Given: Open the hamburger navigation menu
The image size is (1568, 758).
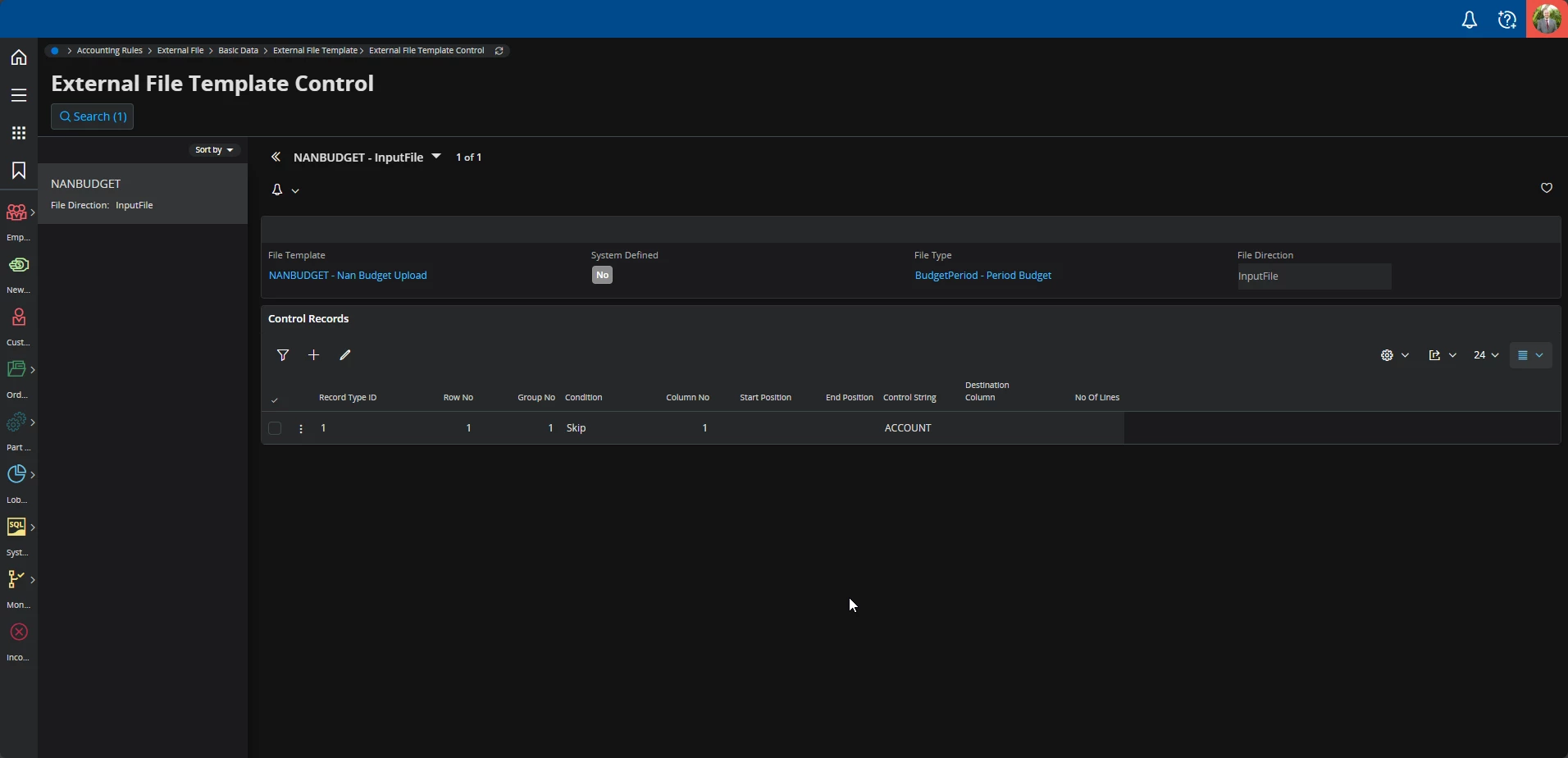Looking at the screenshot, I should pos(19,95).
